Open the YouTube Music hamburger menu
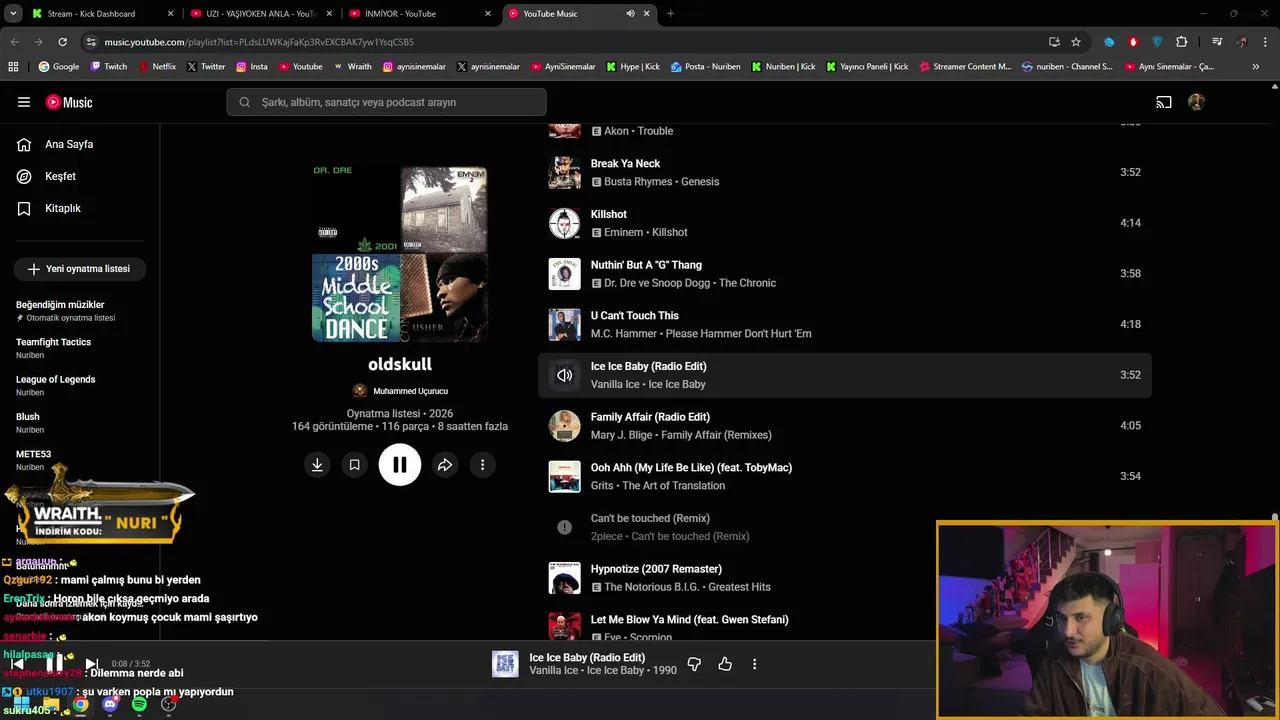1280x720 pixels. [x=24, y=102]
